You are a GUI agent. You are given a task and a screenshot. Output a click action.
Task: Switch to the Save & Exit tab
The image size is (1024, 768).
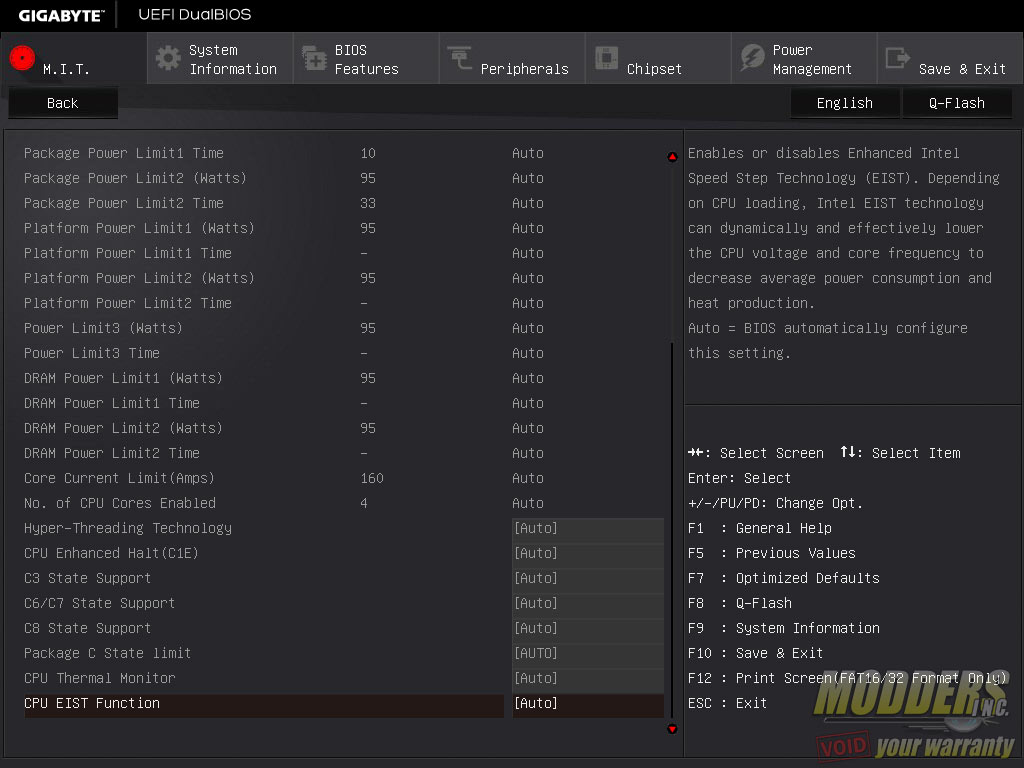pyautogui.click(x=950, y=59)
